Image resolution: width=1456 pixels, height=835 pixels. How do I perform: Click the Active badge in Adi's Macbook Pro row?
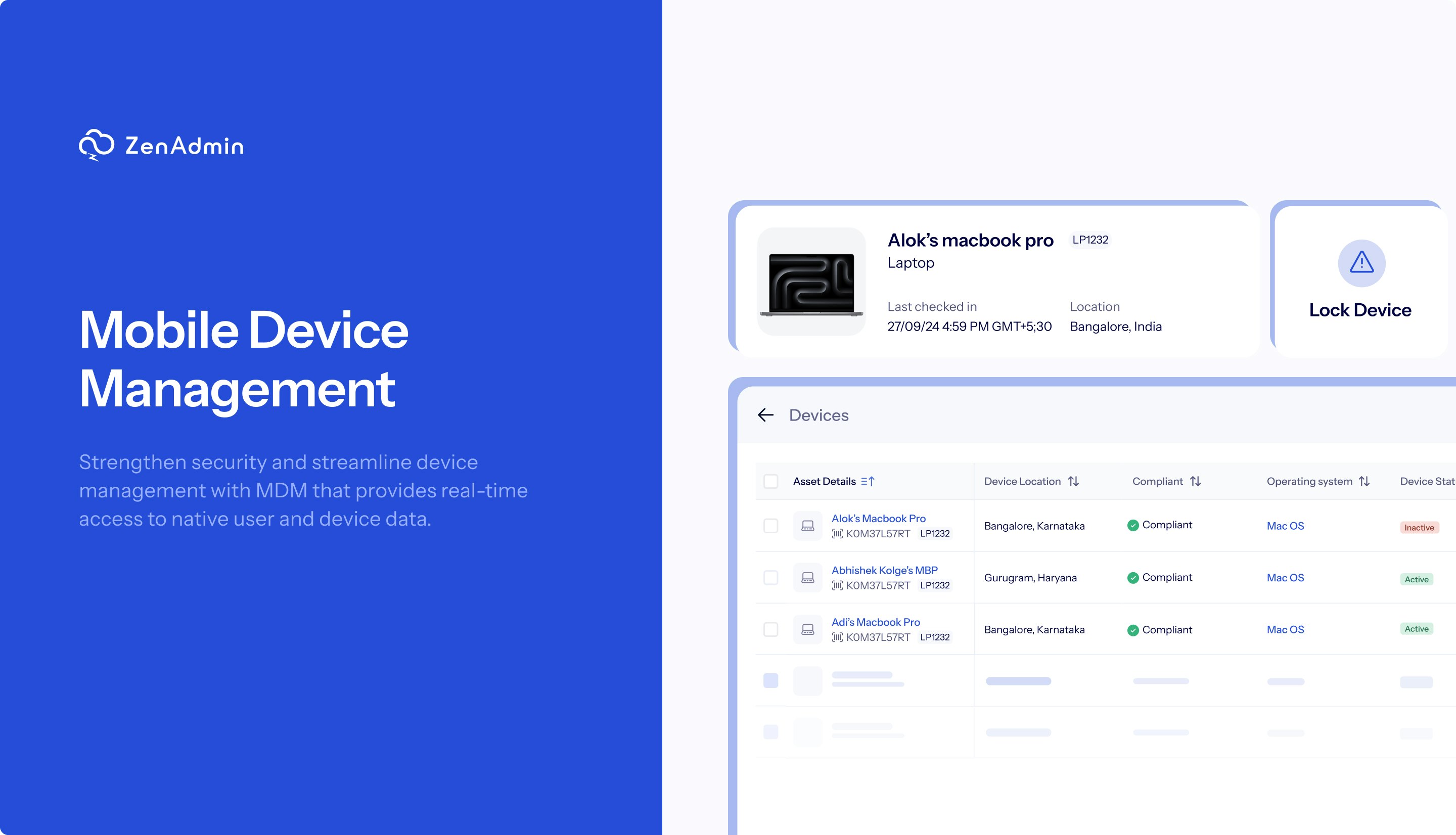tap(1417, 629)
